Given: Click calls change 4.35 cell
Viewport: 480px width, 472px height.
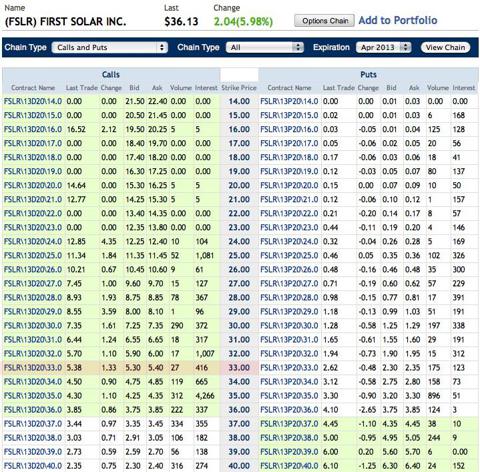Looking at the screenshot, I should (109, 241).
